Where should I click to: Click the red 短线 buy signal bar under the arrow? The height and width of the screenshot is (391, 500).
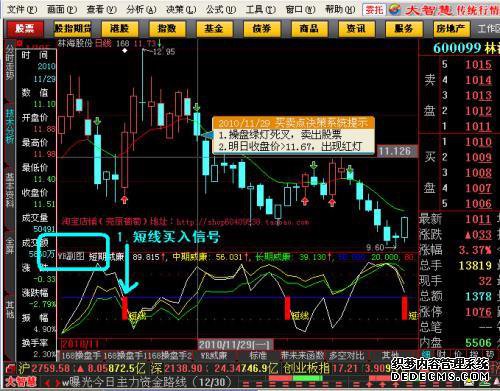(125, 308)
